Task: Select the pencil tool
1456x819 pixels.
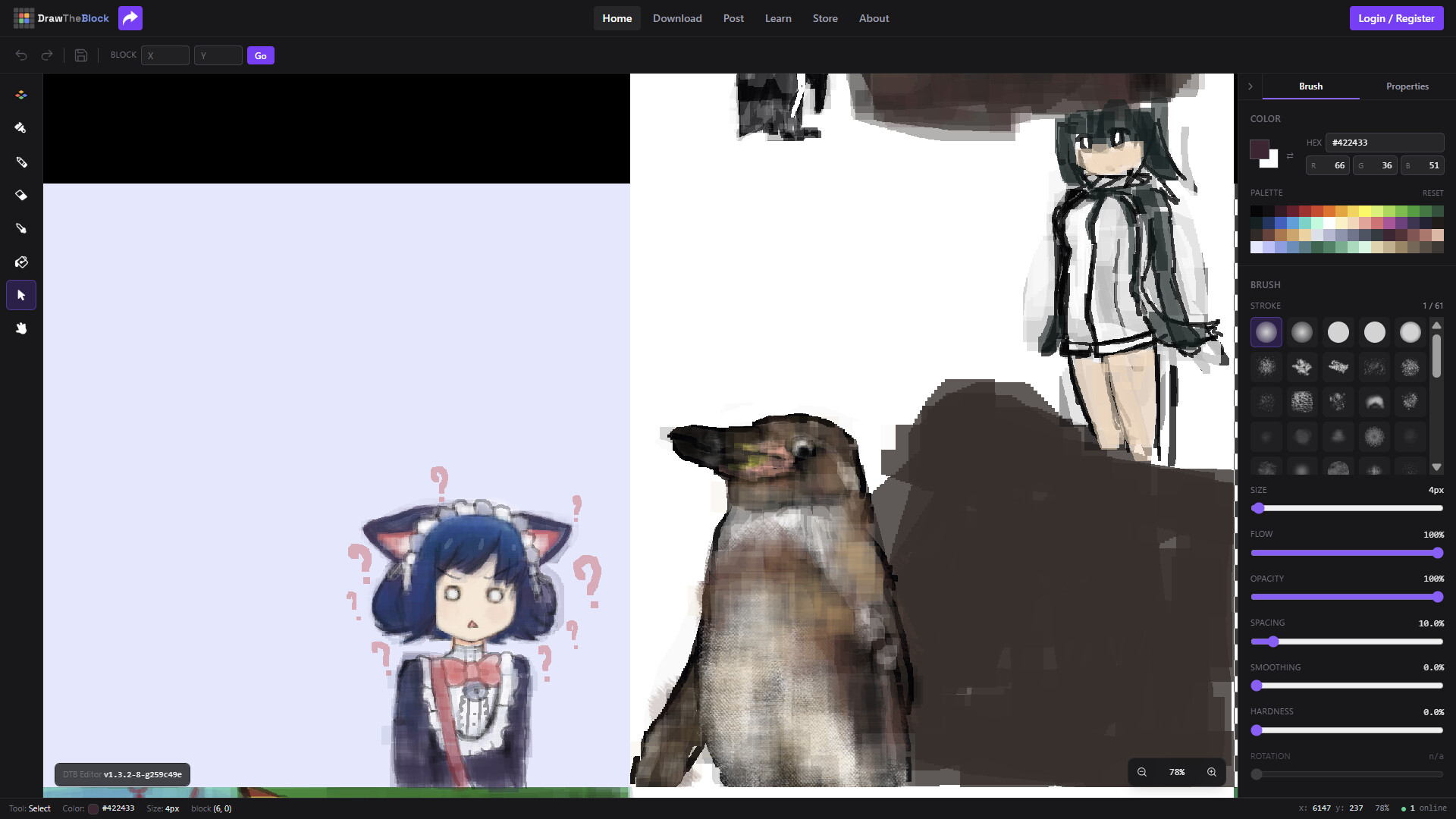Action: point(21,162)
